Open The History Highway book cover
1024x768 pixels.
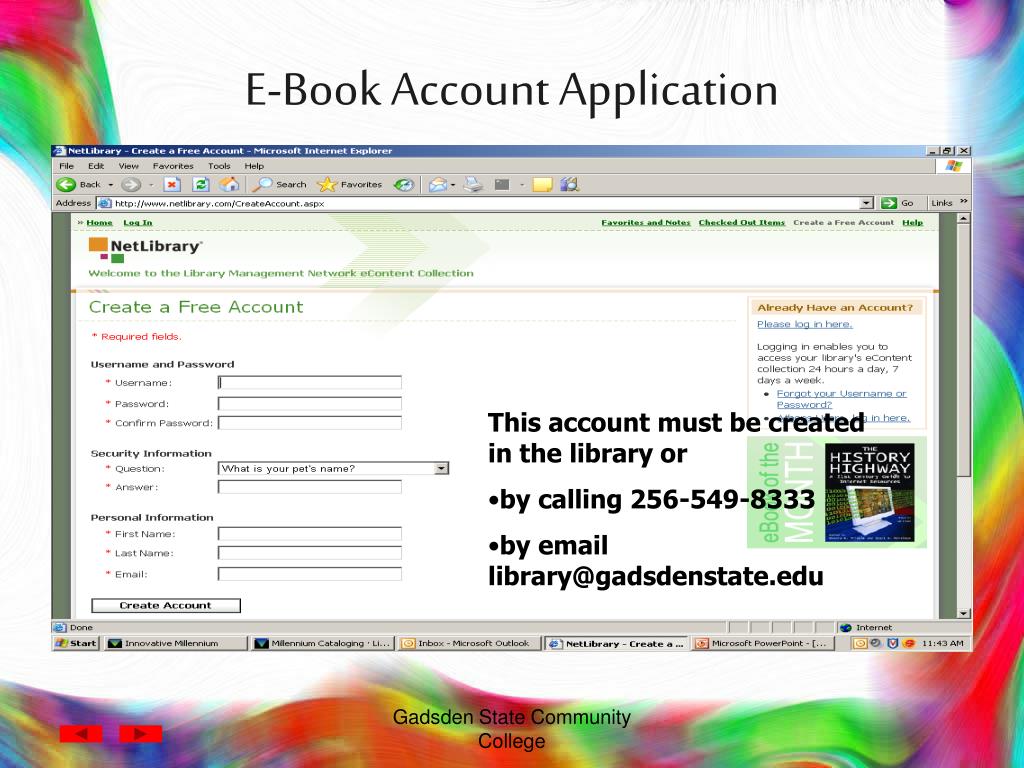(869, 493)
